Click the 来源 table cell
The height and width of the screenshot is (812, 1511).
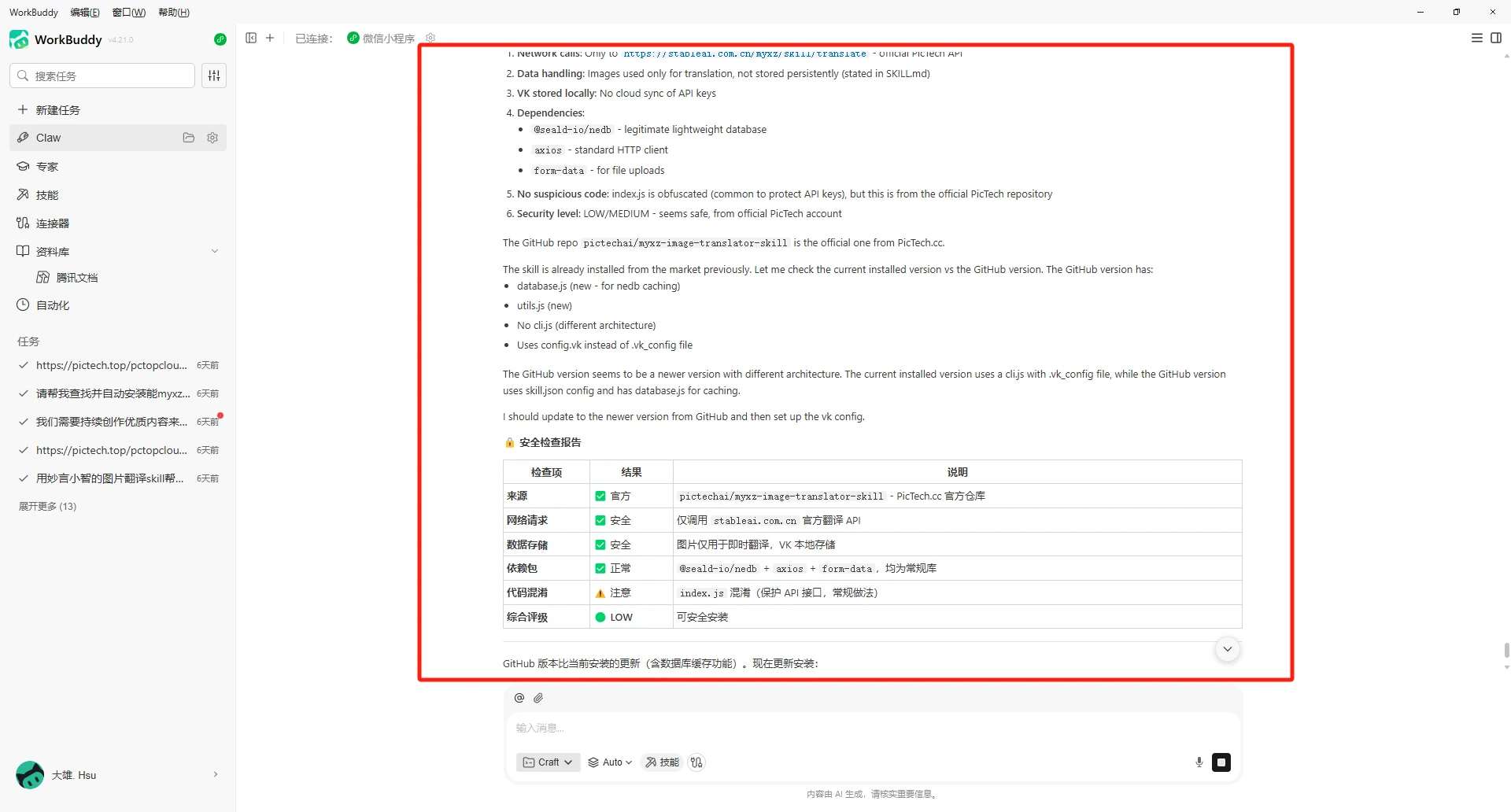point(546,496)
